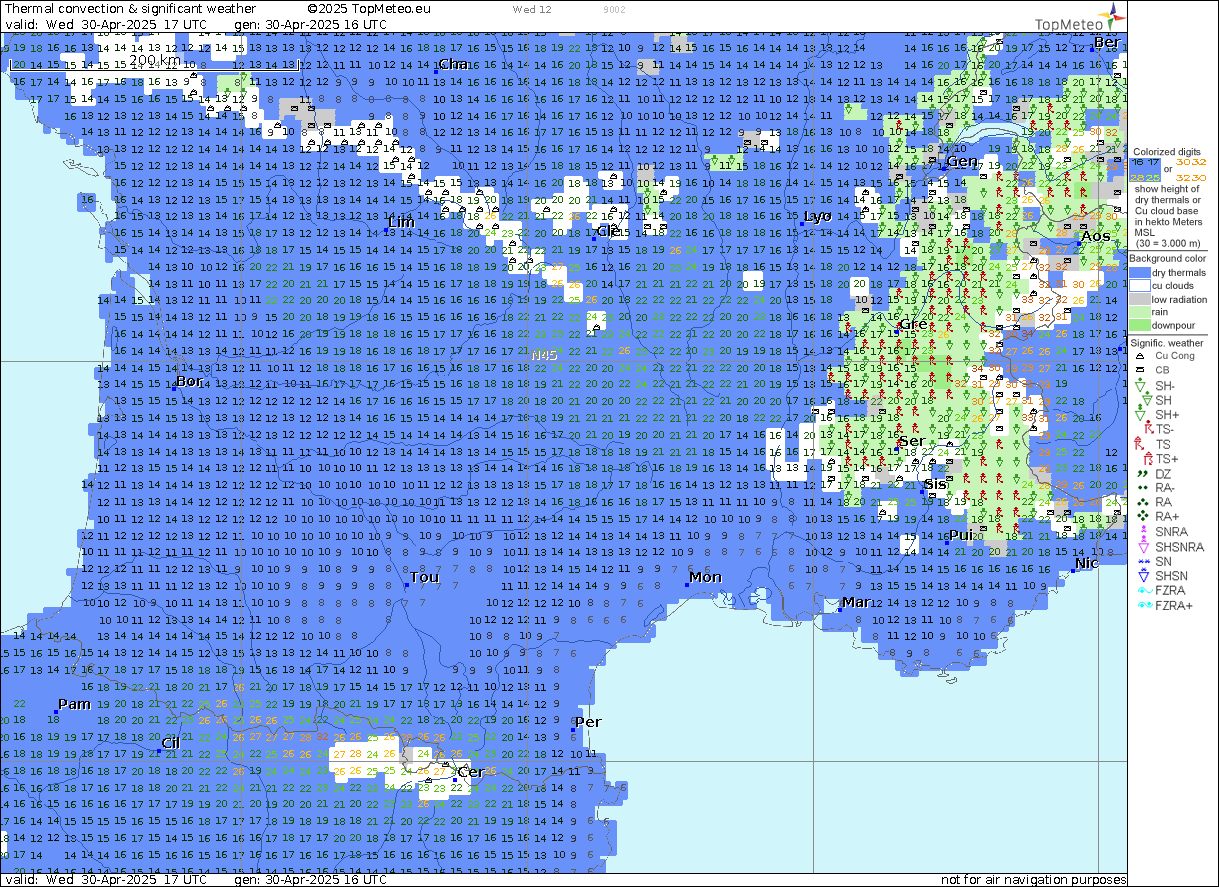Image resolution: width=1219 pixels, height=887 pixels.
Task: Click the orange 3032 digits sample
Action: coord(1191,160)
